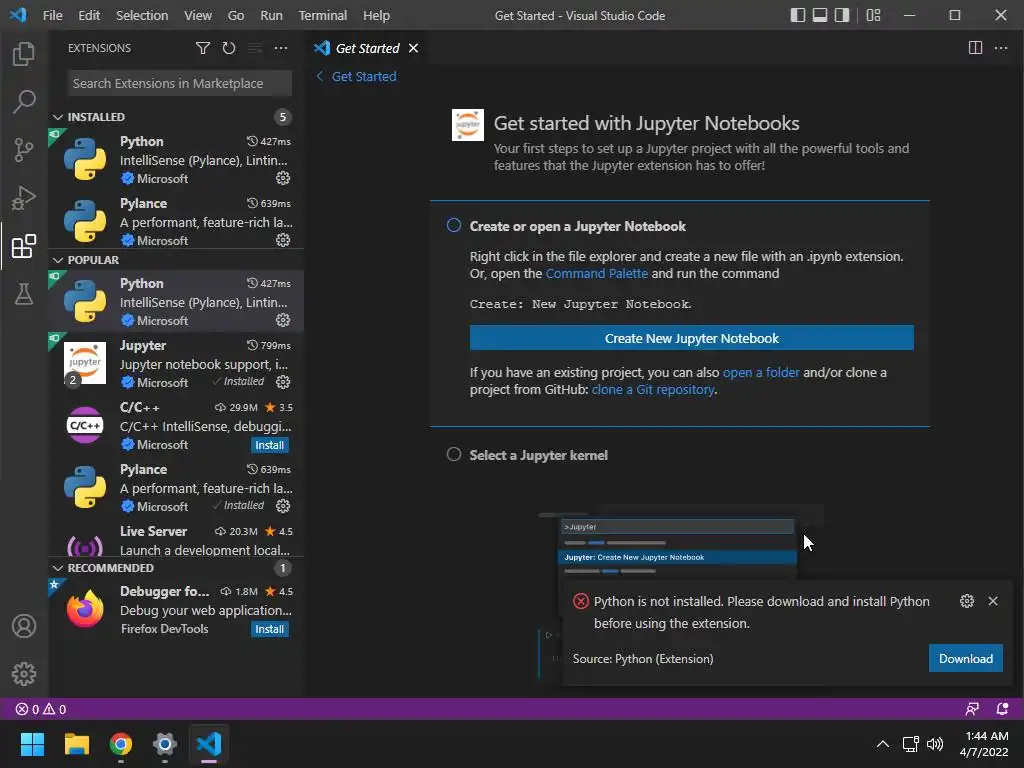Open the Selection menu
The height and width of the screenshot is (768, 1024).
[x=142, y=15]
